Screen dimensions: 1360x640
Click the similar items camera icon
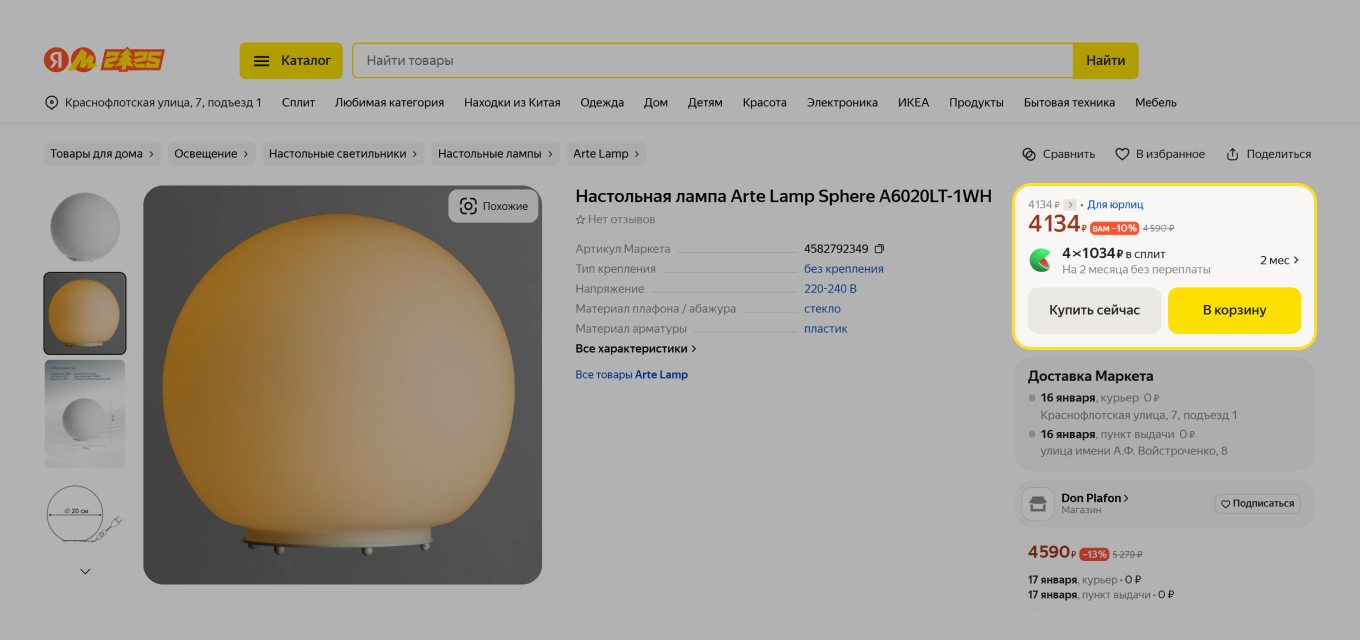click(x=468, y=206)
